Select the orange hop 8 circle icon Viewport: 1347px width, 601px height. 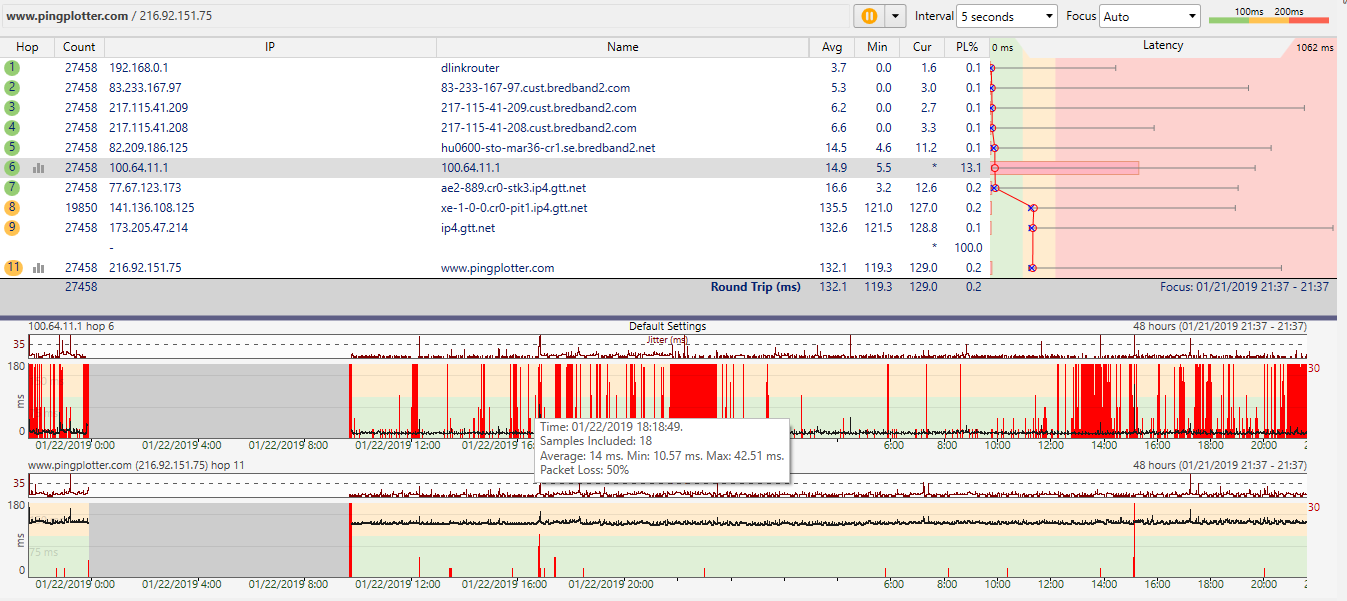(12, 208)
